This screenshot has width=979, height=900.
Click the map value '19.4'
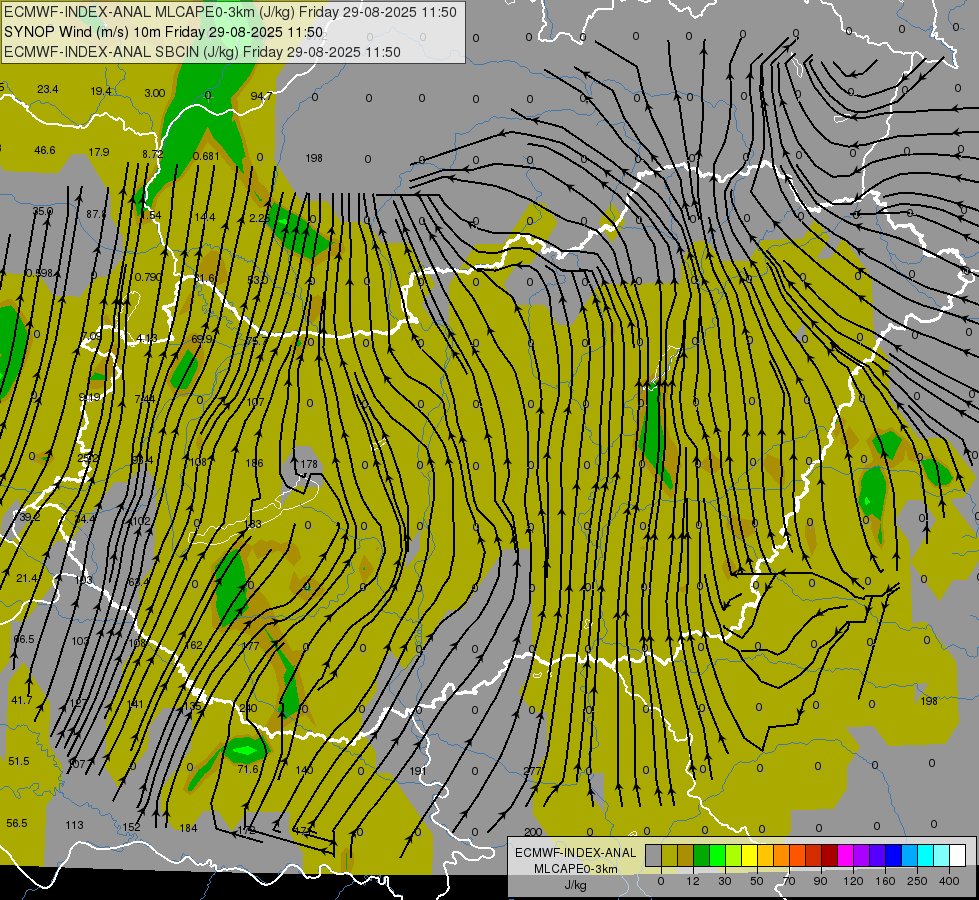tap(101, 91)
